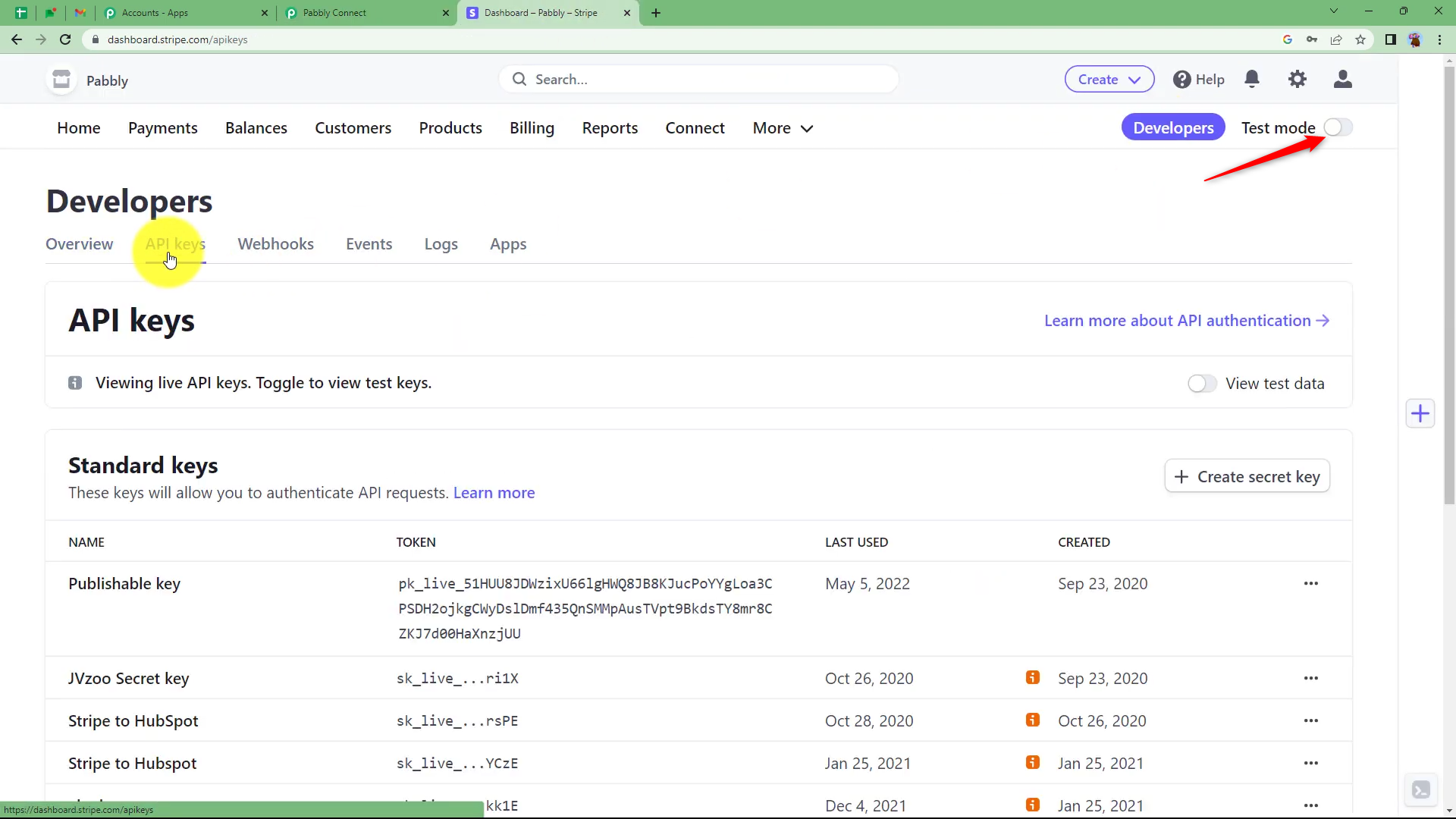1456x819 pixels.
Task: Click the Google icon in address bar
Action: [x=1288, y=39]
